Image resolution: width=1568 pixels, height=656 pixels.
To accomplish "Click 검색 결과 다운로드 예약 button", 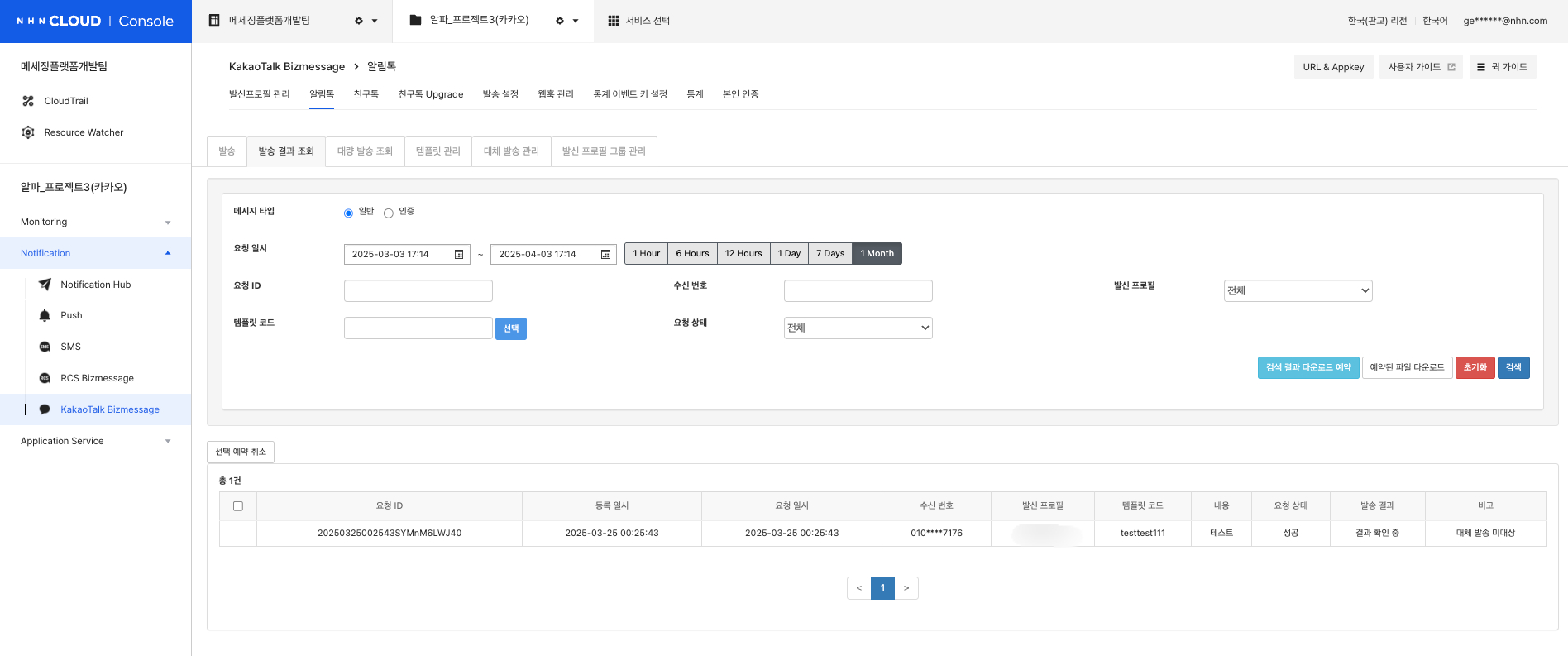I will point(1308,367).
